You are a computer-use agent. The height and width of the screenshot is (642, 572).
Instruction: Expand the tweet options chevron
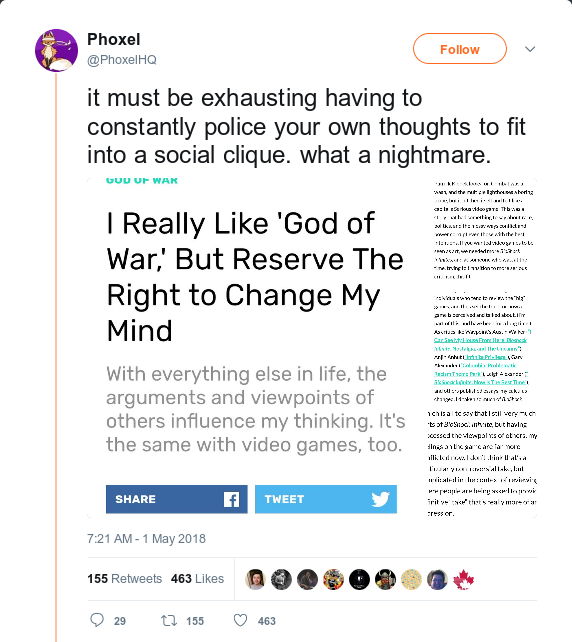click(x=530, y=49)
